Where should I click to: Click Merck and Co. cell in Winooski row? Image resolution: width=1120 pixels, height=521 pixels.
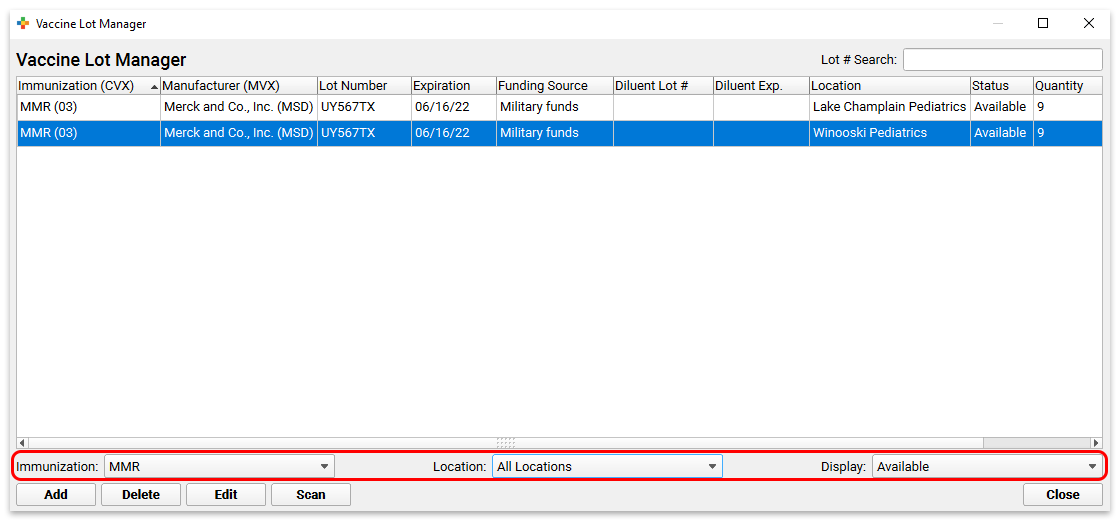(x=239, y=133)
